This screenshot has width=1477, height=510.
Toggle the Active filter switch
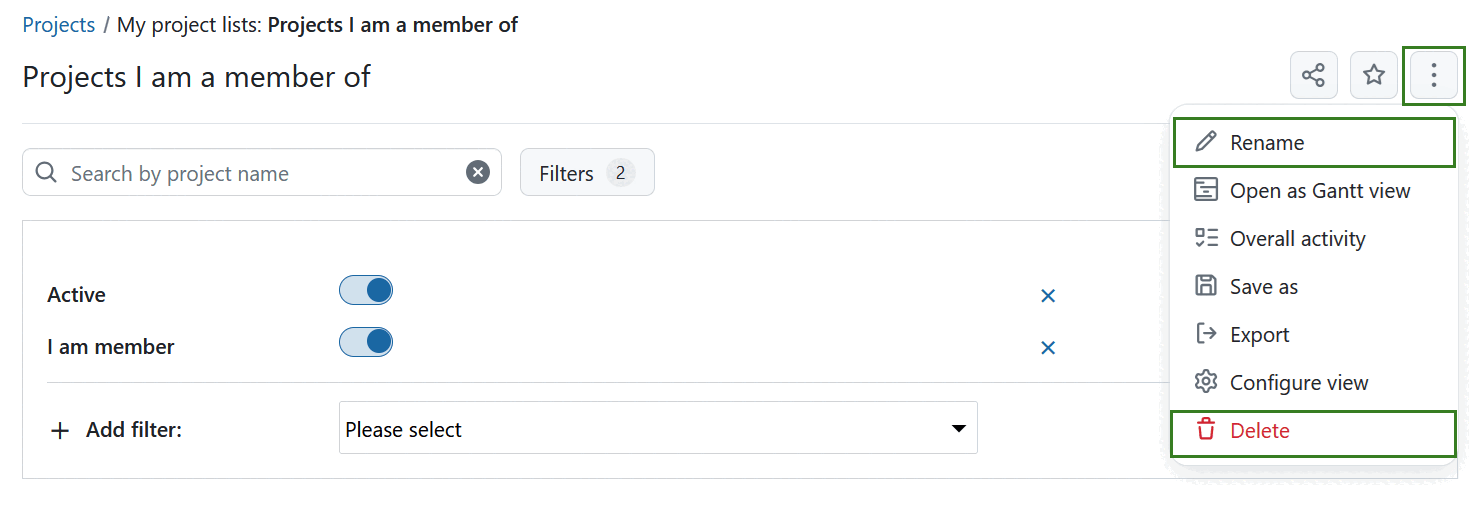point(366,291)
